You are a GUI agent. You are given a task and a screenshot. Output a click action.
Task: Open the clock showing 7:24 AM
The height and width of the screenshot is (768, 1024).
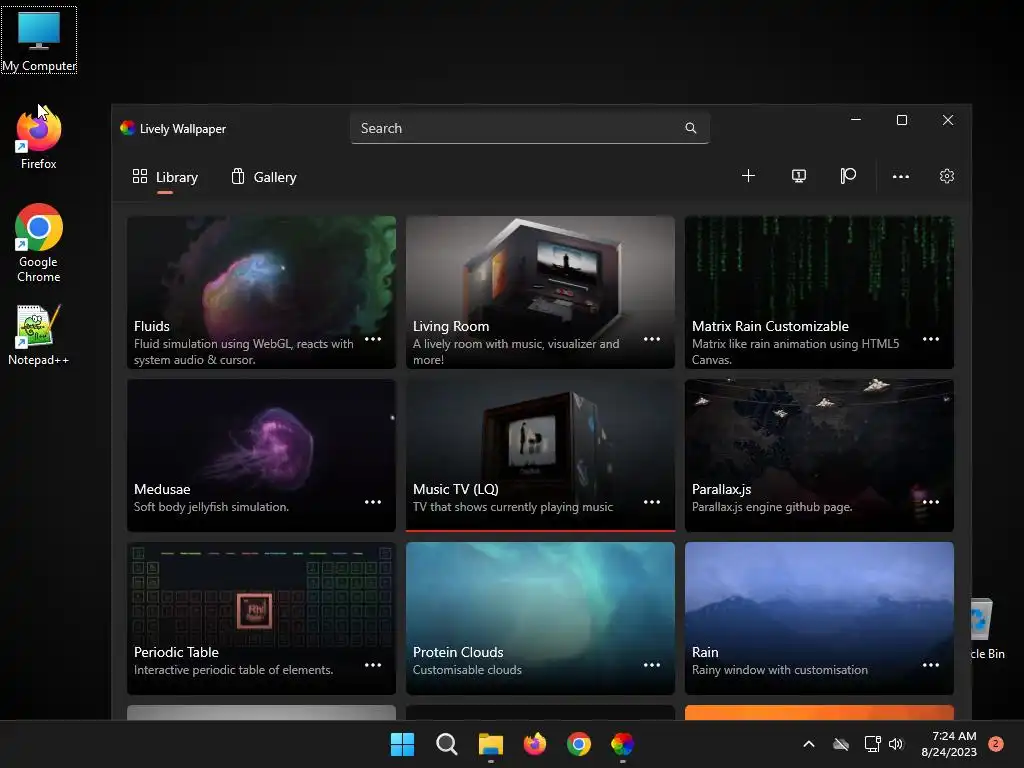click(x=949, y=744)
